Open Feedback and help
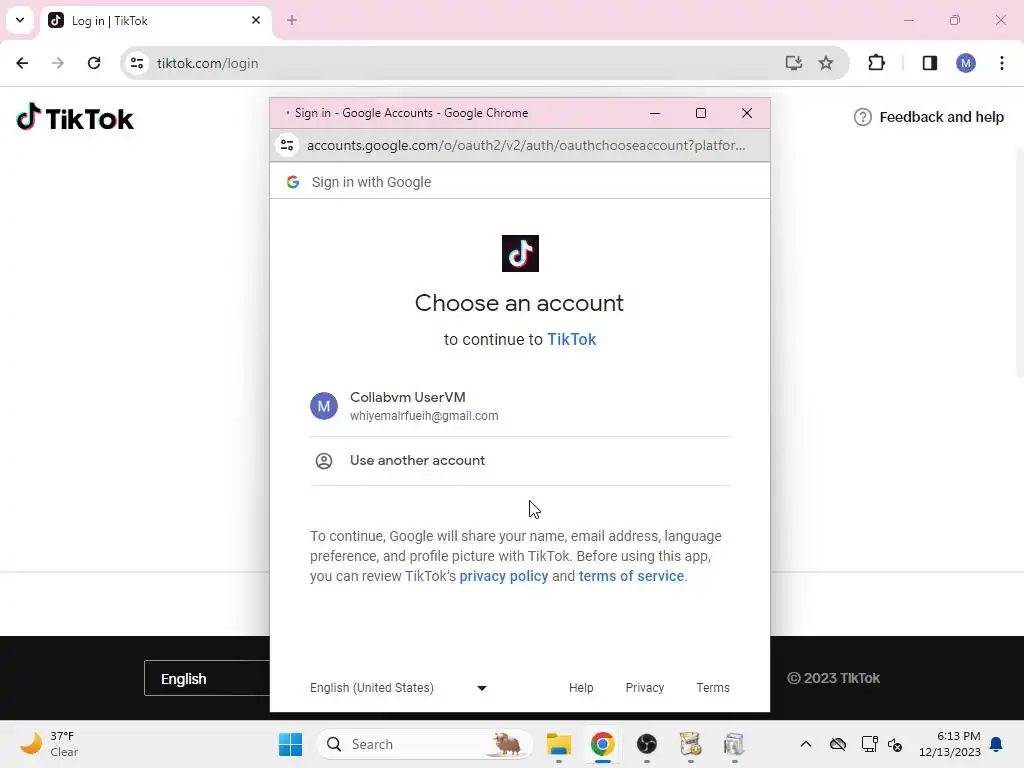This screenshot has height=768, width=1024. point(929,117)
